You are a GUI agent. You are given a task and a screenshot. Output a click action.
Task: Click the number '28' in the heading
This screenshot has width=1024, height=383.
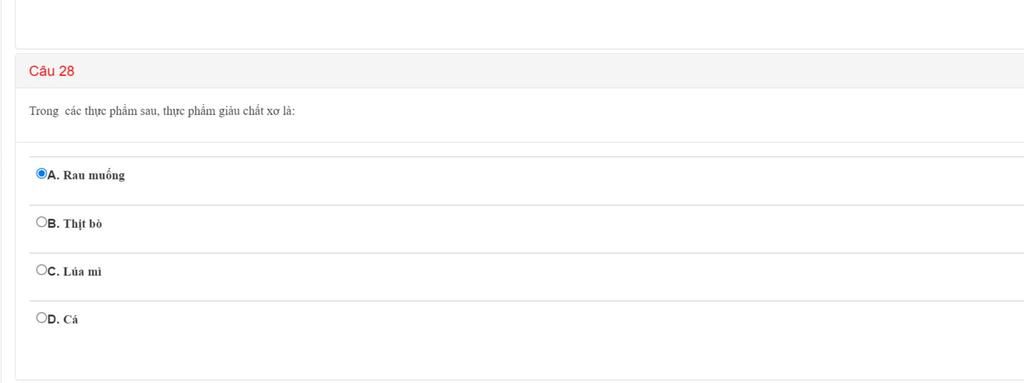(67, 71)
